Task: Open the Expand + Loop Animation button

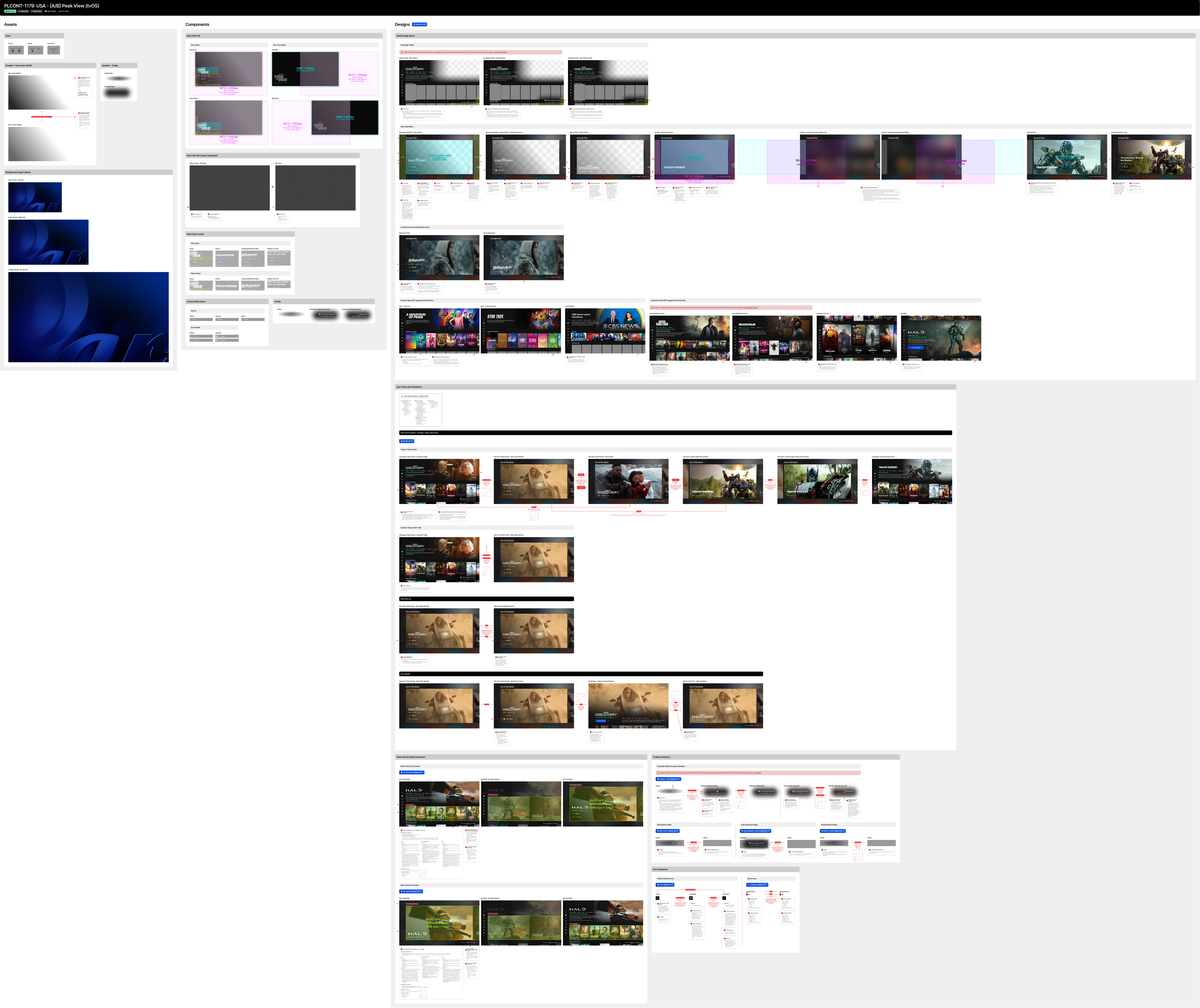Action: click(668, 779)
